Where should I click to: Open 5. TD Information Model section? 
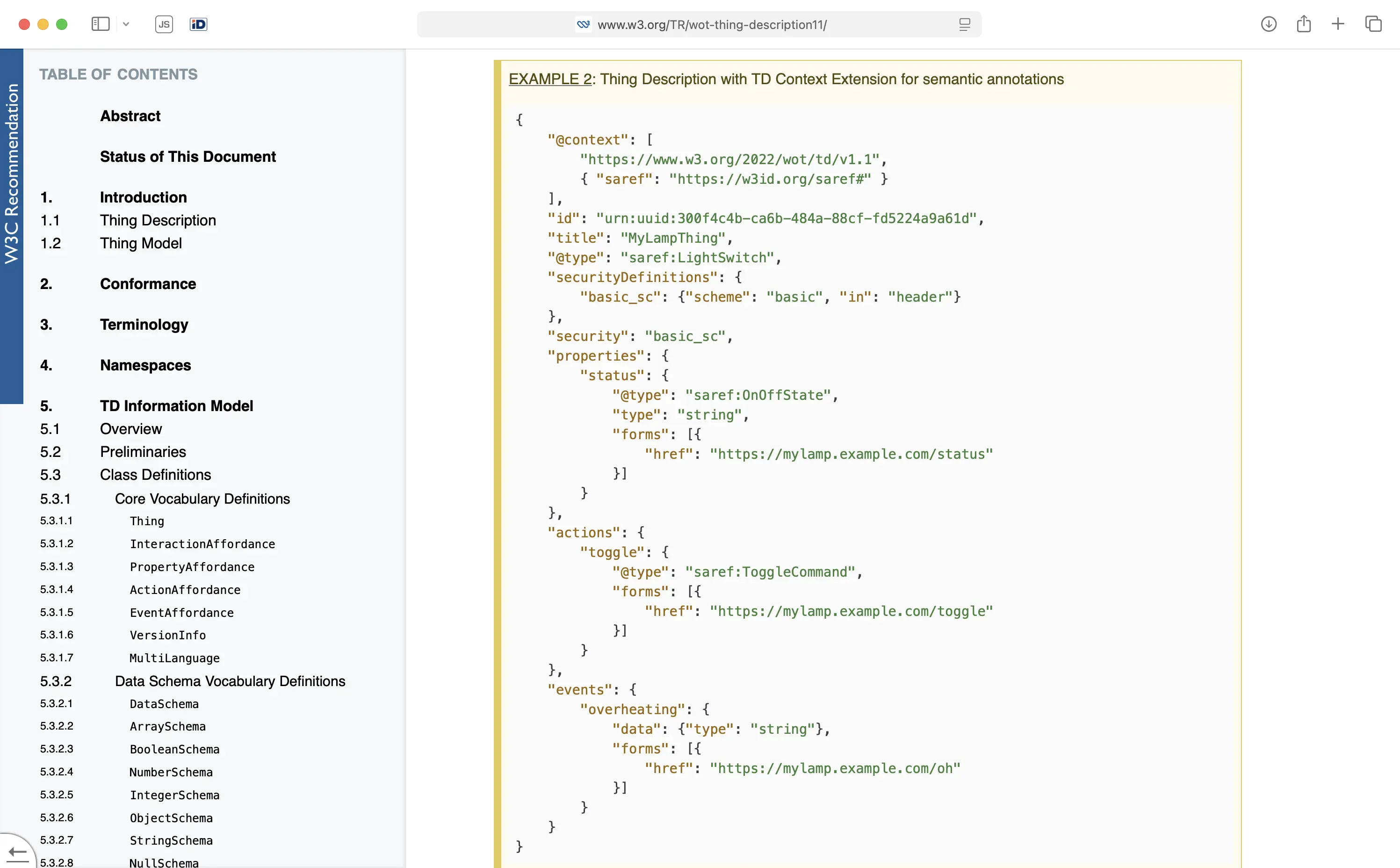177,406
